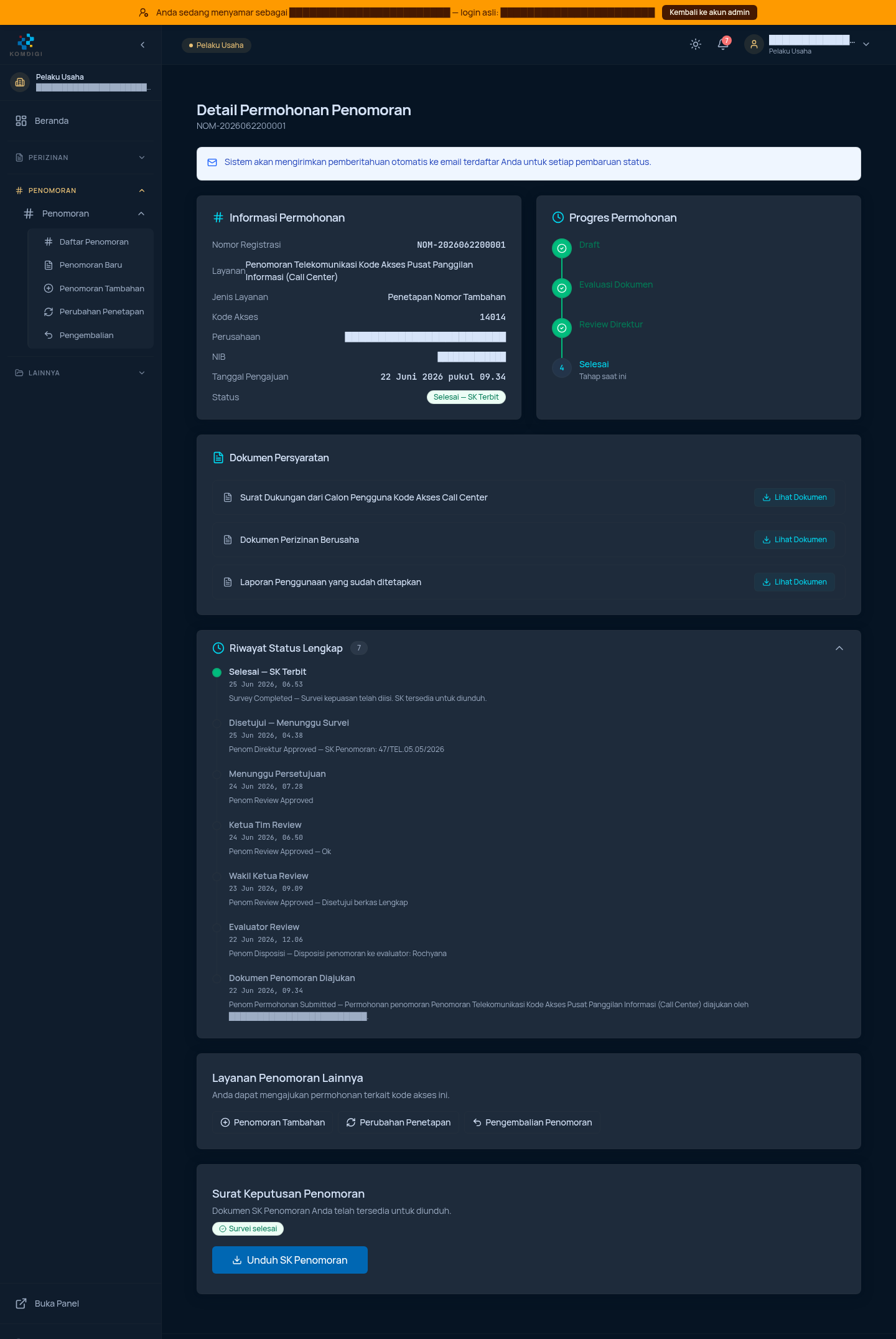Collapse Riwayat Status Lengkap panel
This screenshot has height=1339, width=896.
tap(839, 648)
